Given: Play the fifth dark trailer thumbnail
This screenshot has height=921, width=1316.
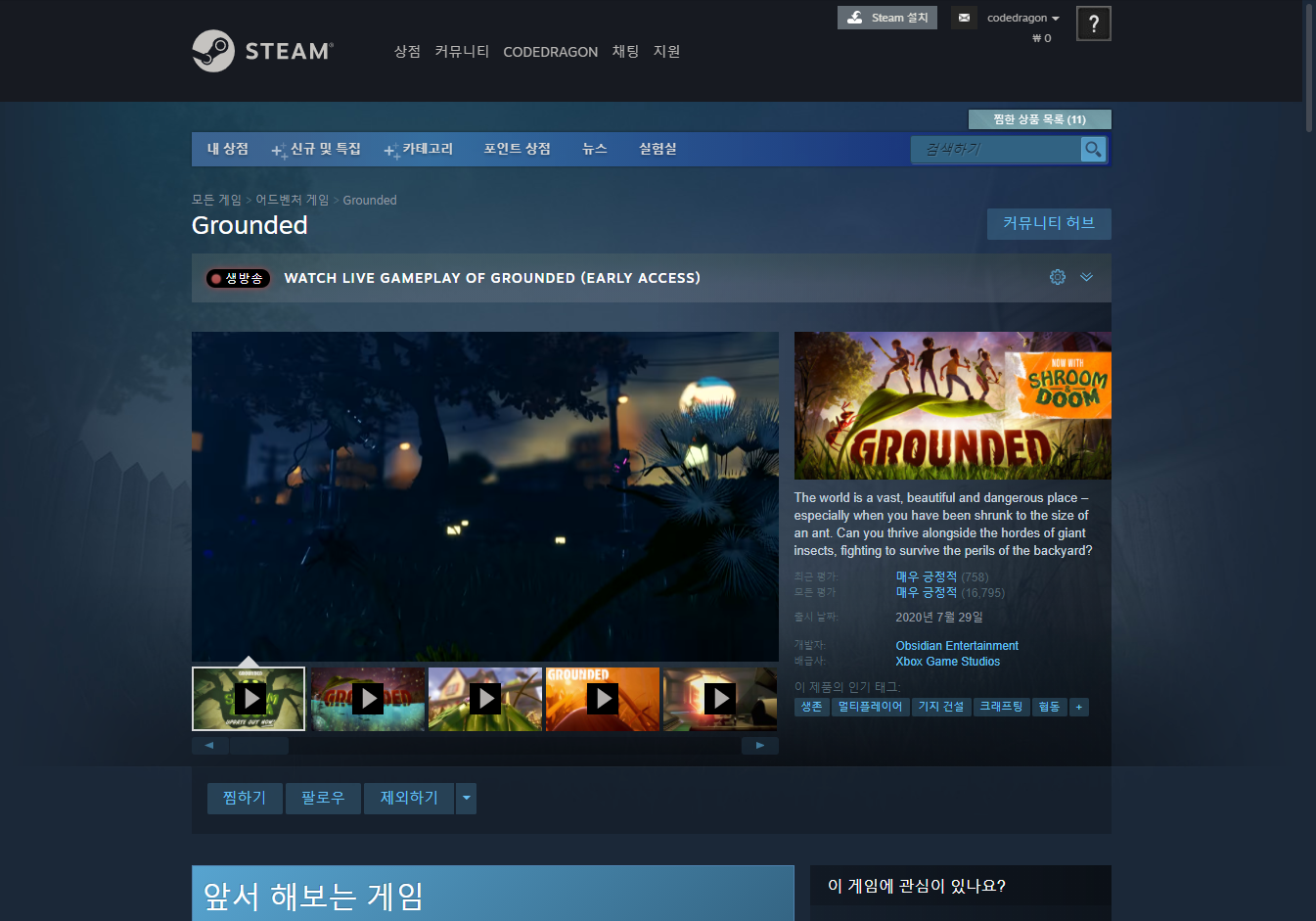Looking at the screenshot, I should pos(720,699).
